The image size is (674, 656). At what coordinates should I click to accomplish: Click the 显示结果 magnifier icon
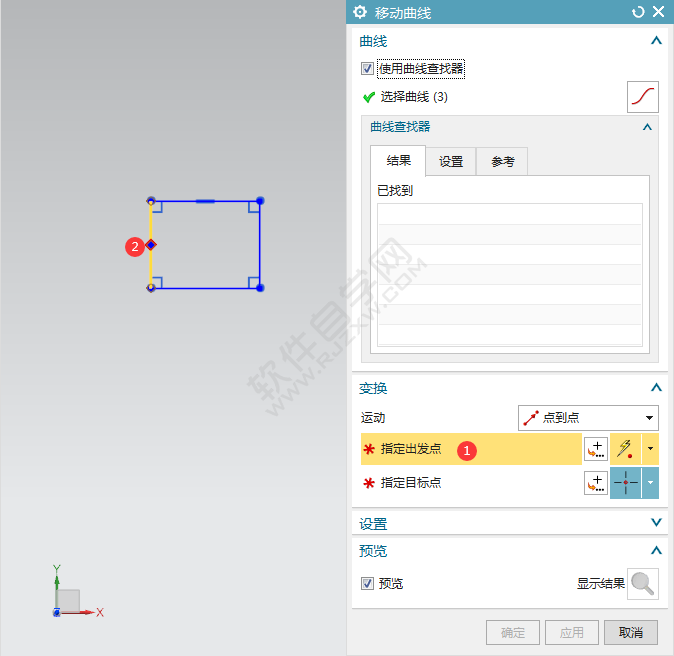643,584
